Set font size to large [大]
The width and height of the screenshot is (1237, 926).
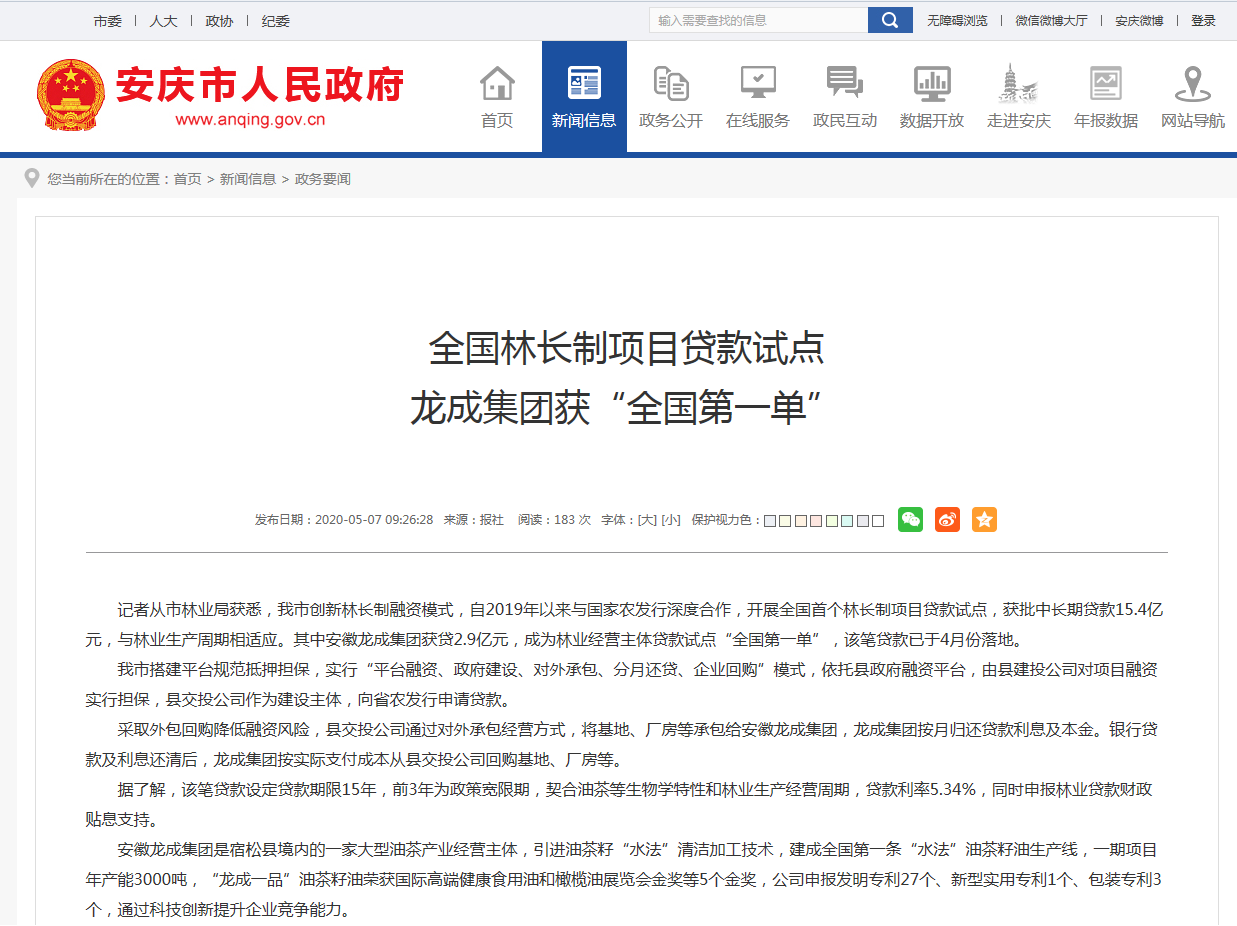tap(647, 520)
